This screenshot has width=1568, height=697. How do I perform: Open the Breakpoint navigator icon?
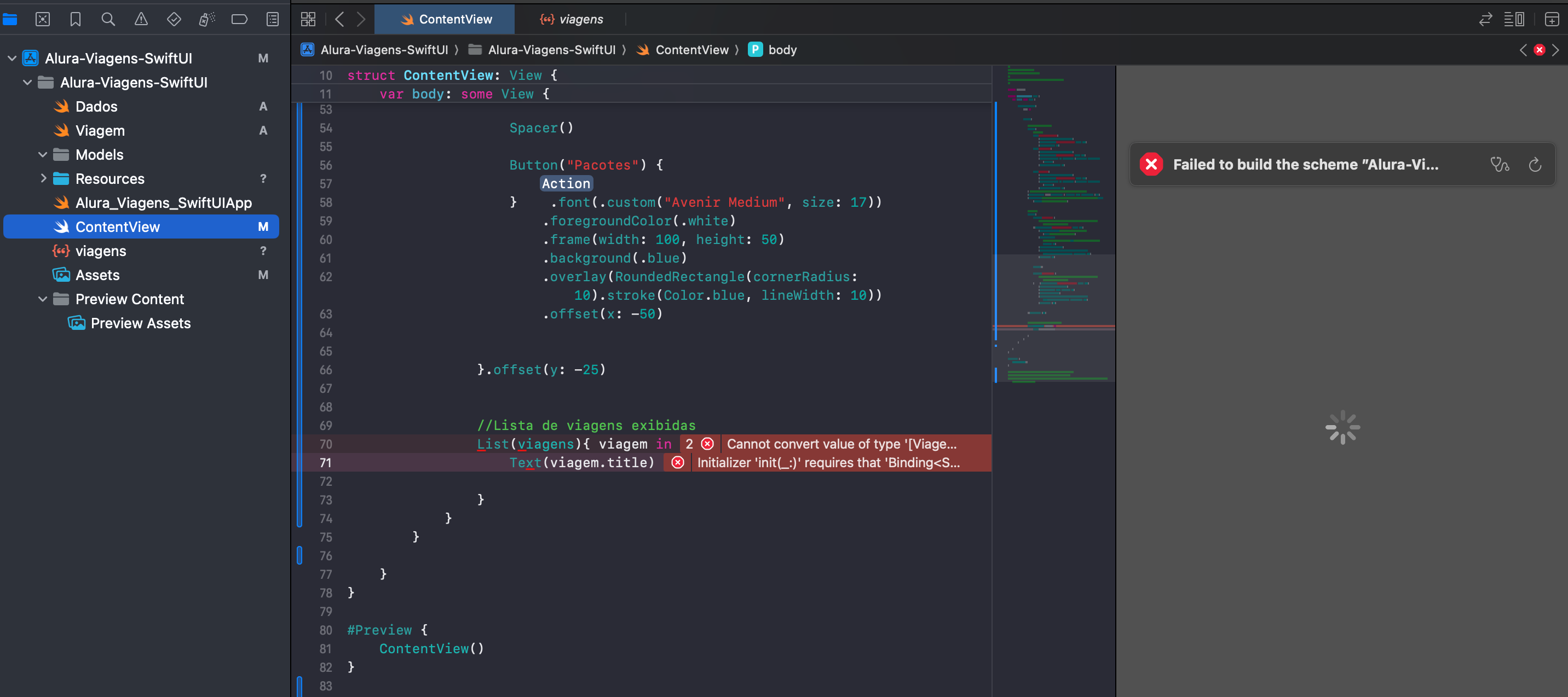click(x=240, y=20)
